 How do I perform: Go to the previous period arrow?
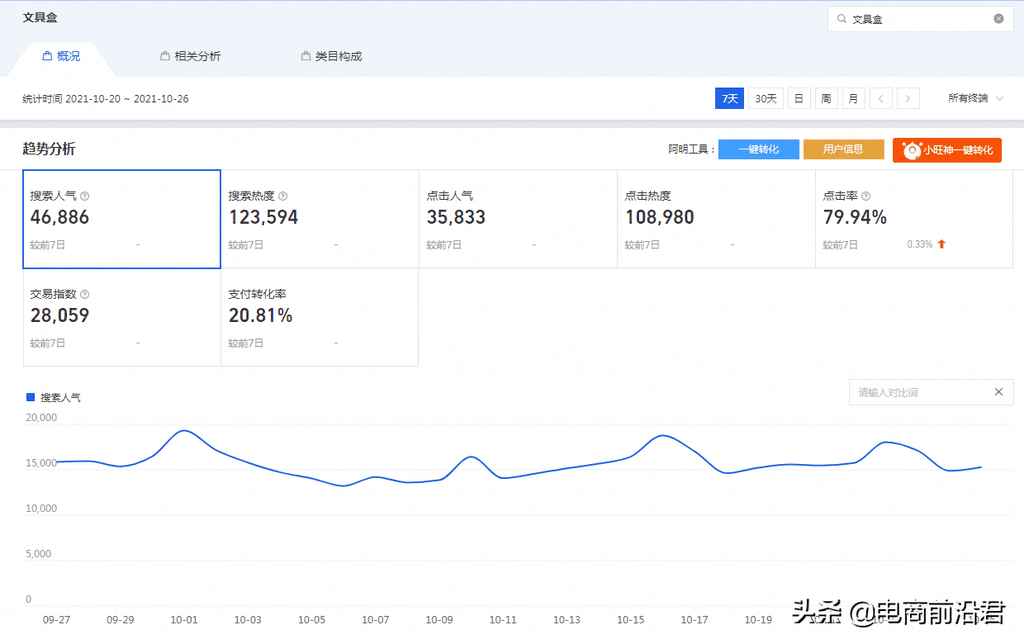click(x=881, y=99)
